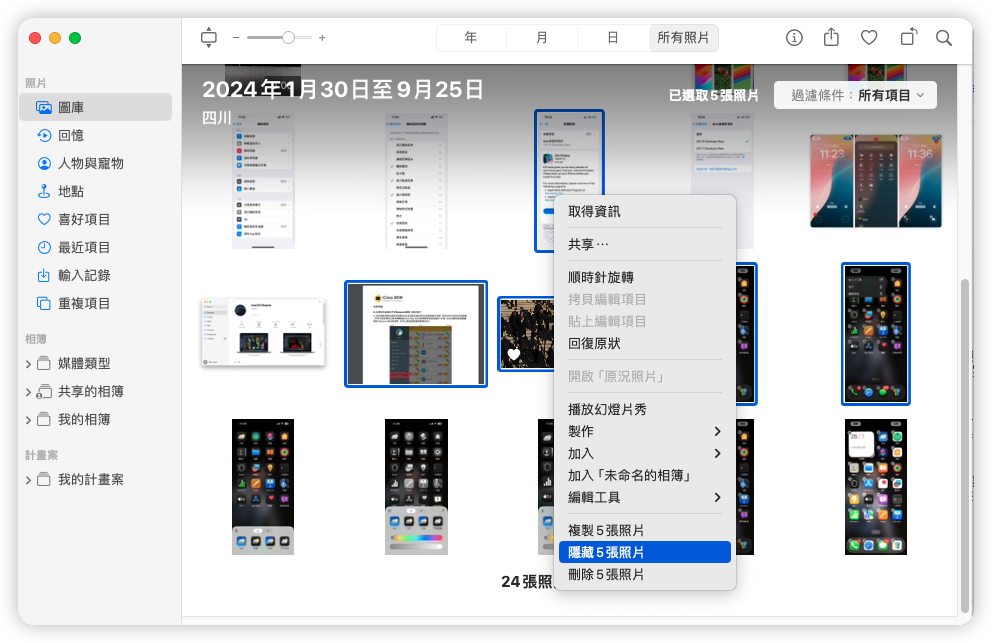Click the 媒體類型 folder row

(96, 364)
